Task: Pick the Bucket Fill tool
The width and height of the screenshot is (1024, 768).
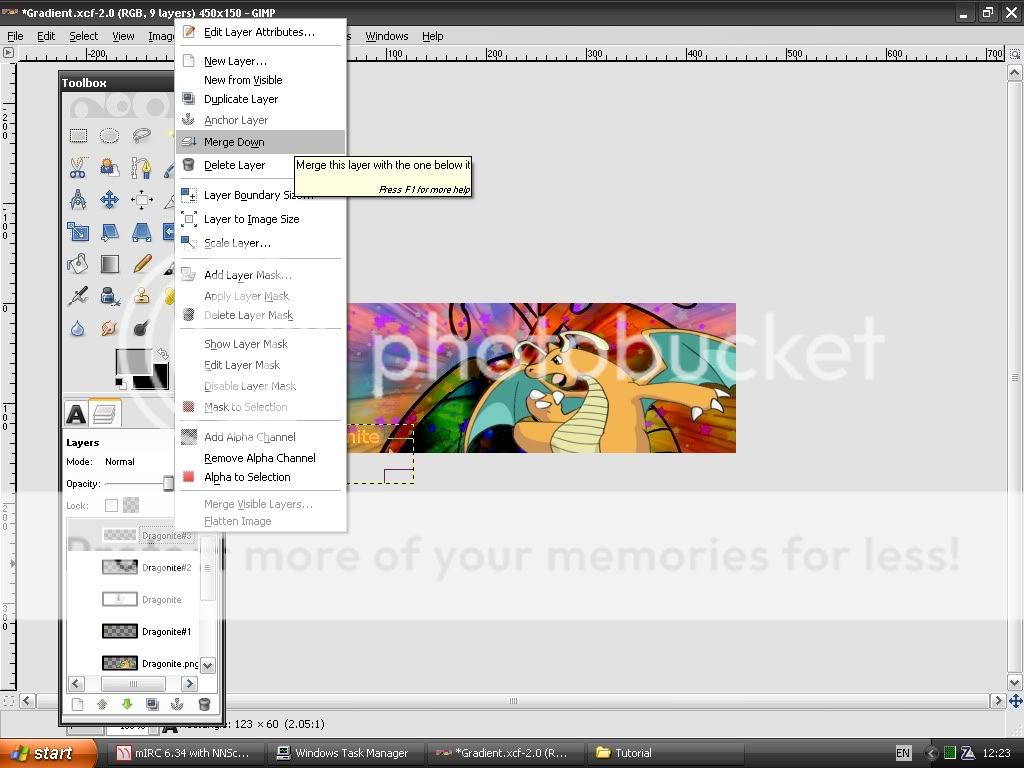Action: (x=78, y=264)
